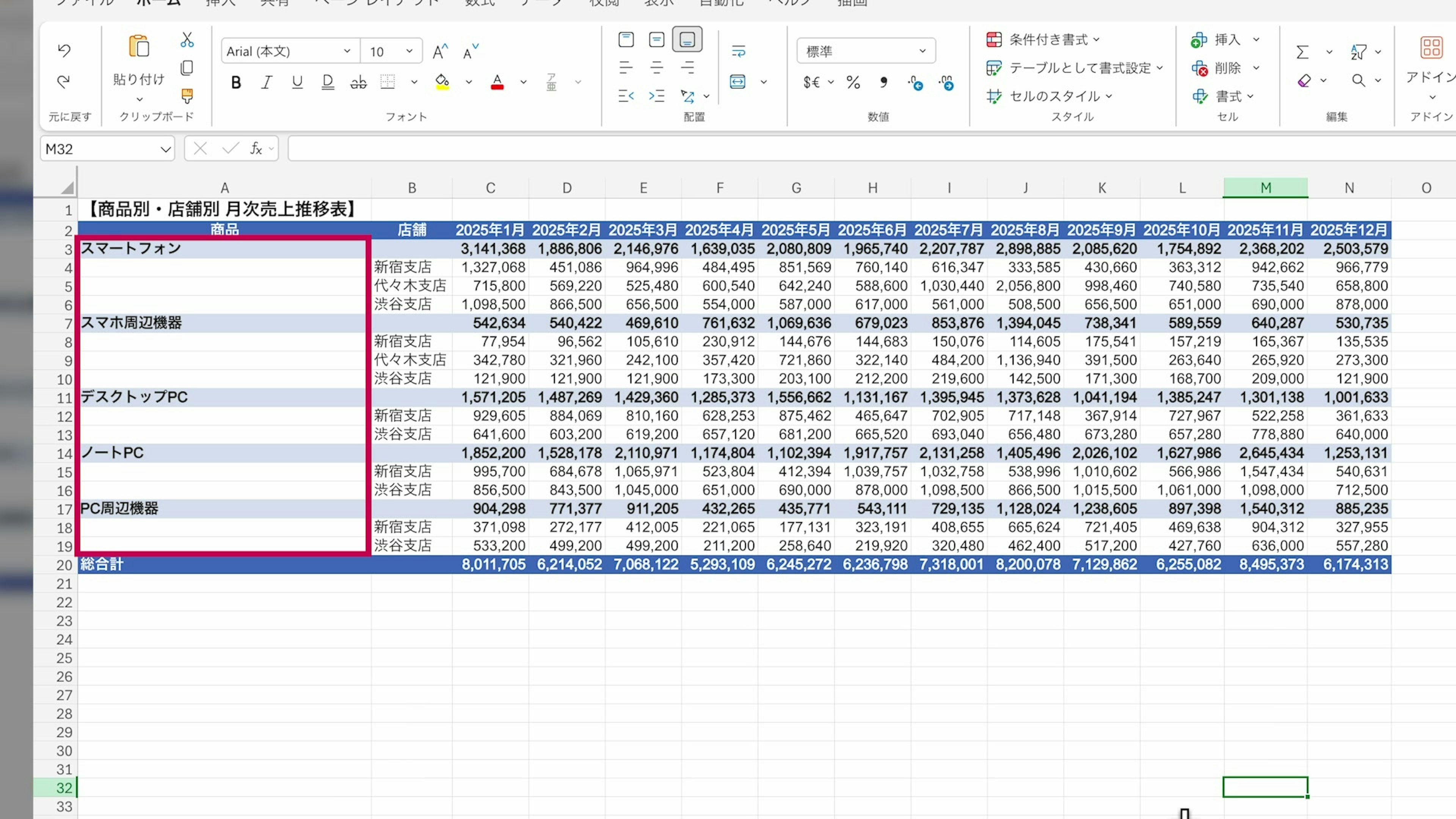This screenshot has width=1456, height=819.
Task: Click the AutoSum sigma icon
Action: (1302, 52)
